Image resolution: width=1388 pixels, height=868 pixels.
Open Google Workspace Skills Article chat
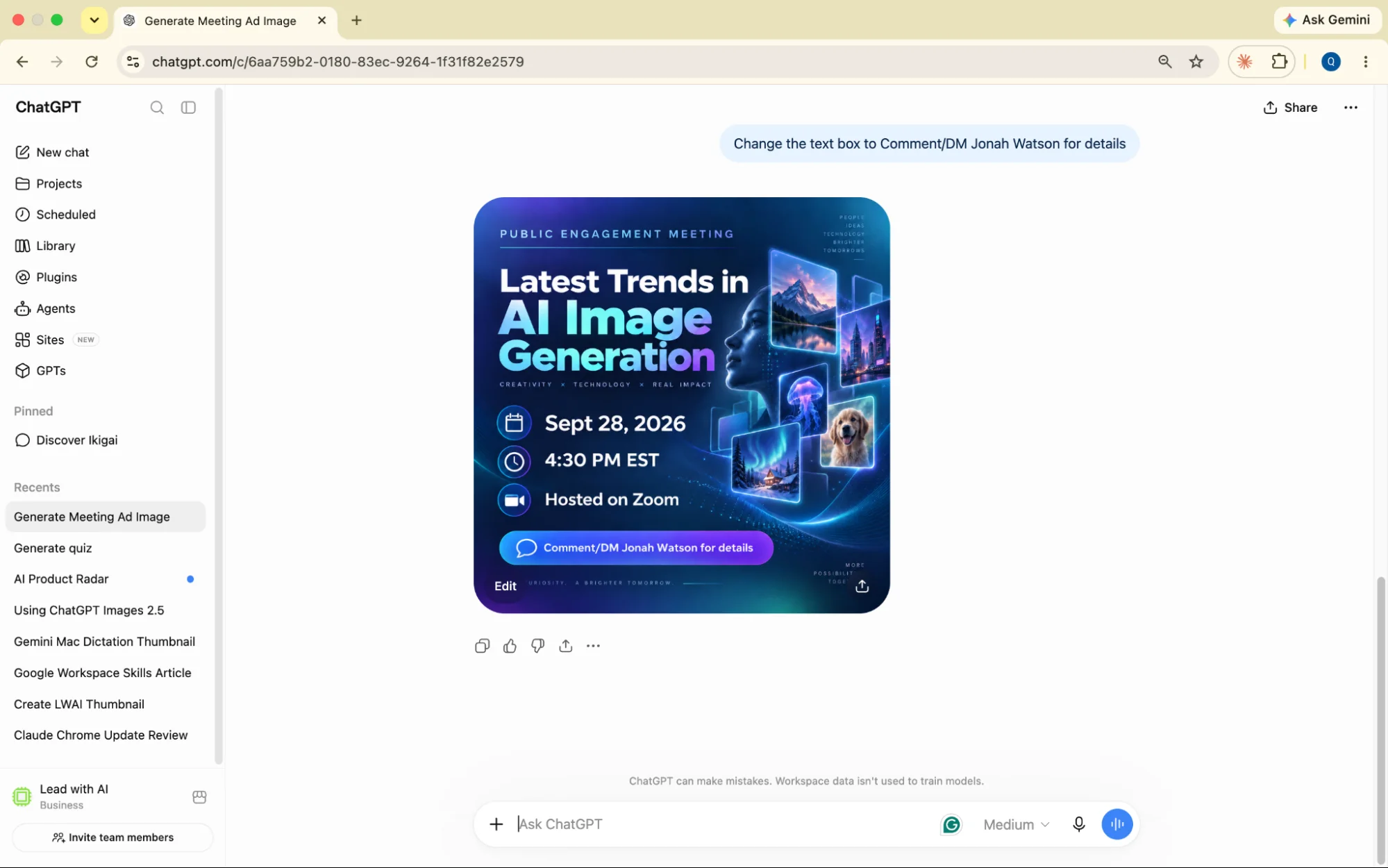pyautogui.click(x=104, y=673)
